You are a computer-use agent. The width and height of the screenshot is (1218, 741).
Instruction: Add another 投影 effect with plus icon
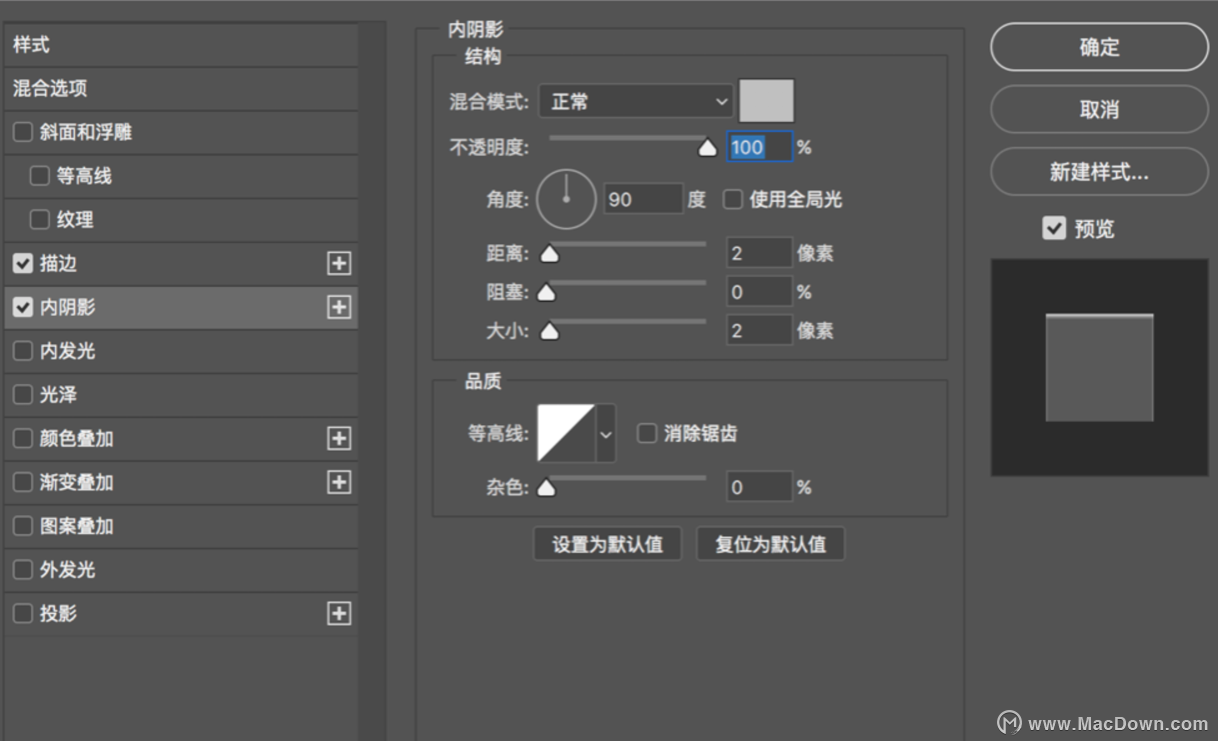coord(339,613)
